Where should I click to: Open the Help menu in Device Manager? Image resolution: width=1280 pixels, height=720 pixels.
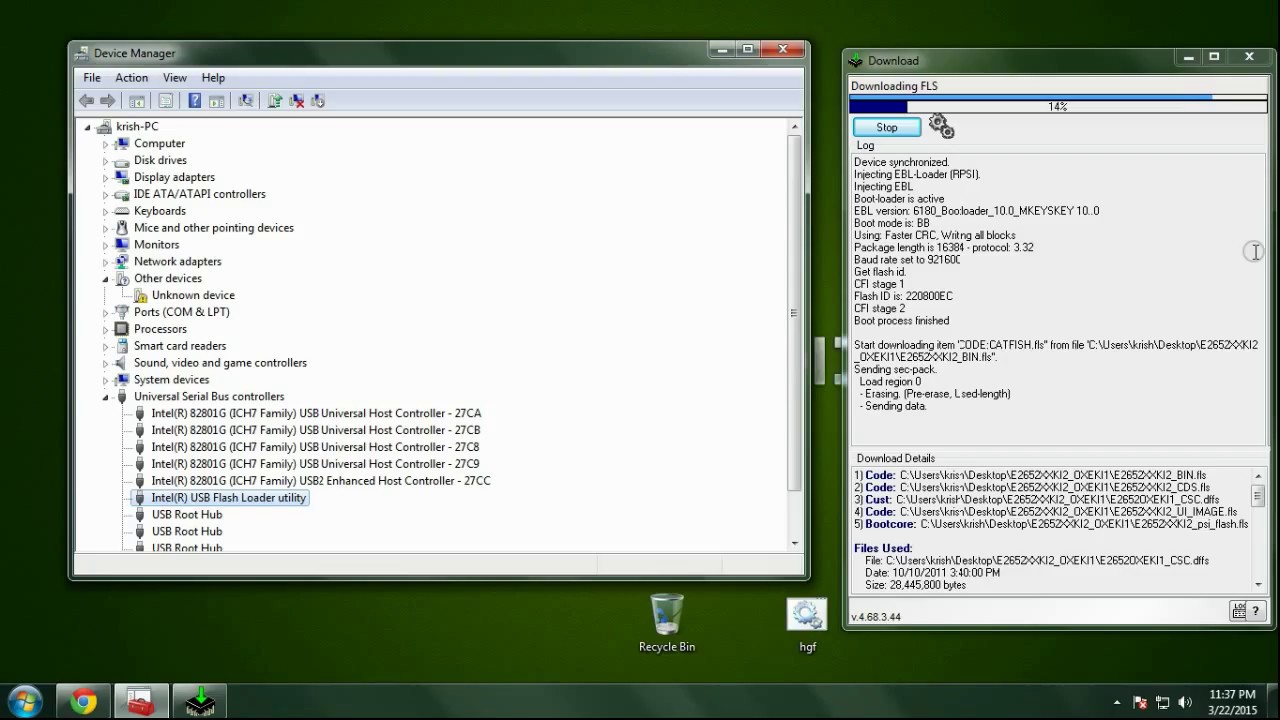[213, 77]
